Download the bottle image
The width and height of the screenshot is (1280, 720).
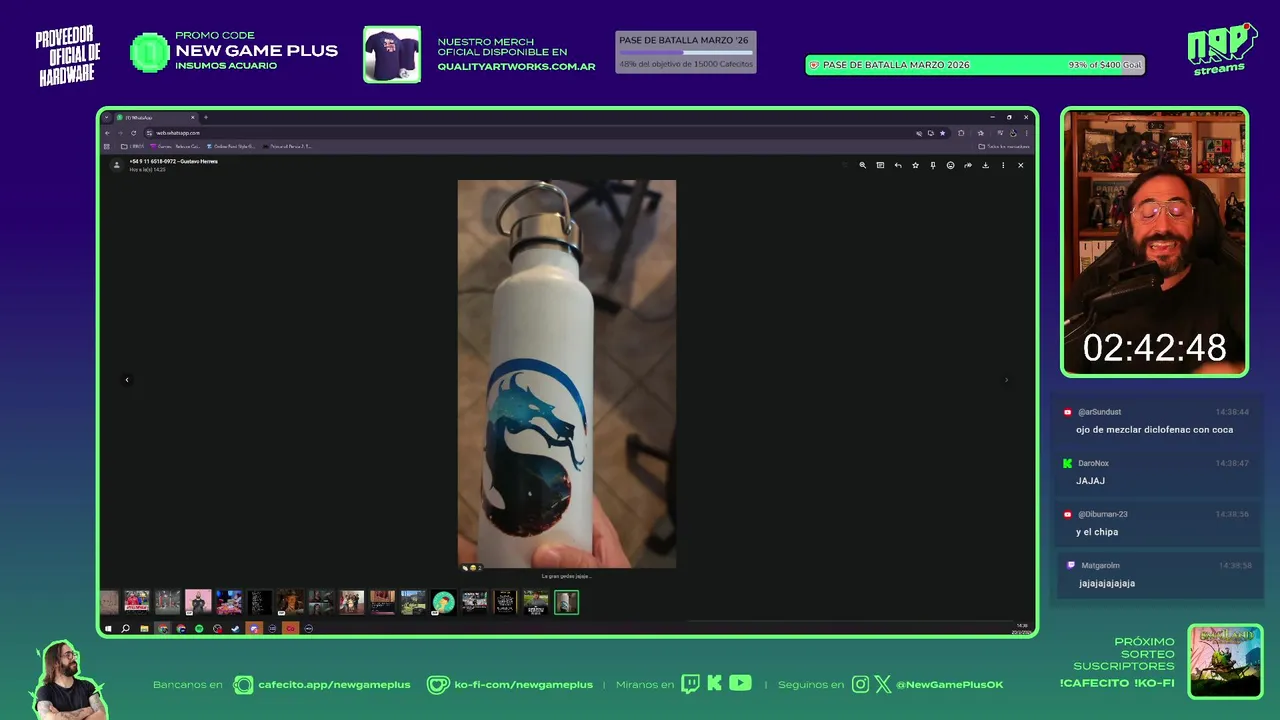click(x=985, y=165)
